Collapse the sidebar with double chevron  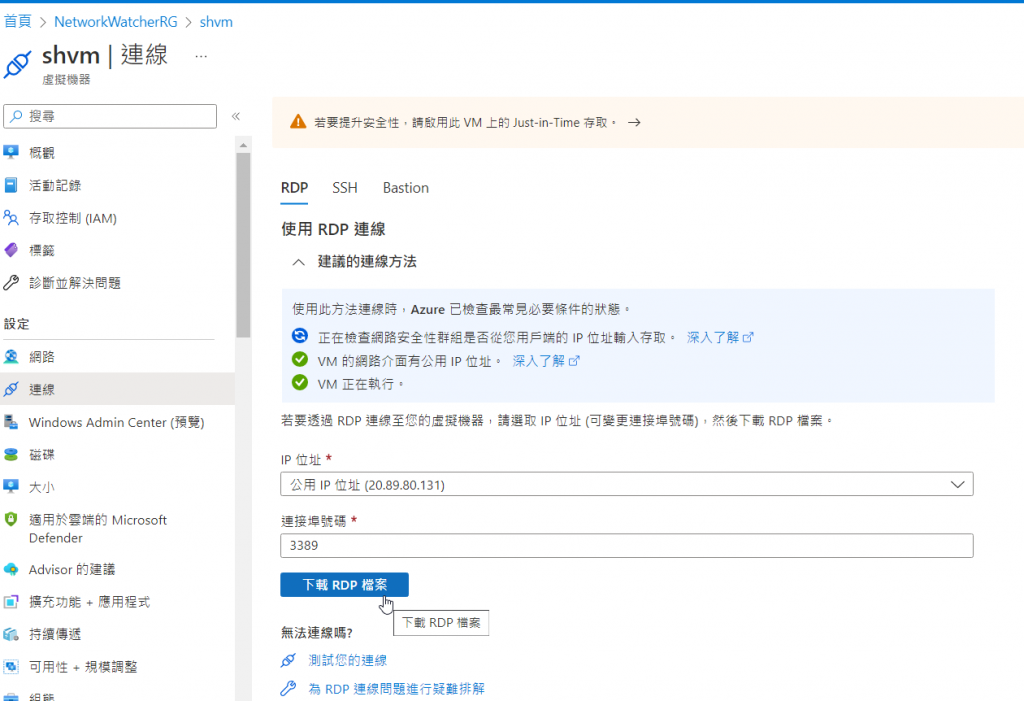click(236, 116)
